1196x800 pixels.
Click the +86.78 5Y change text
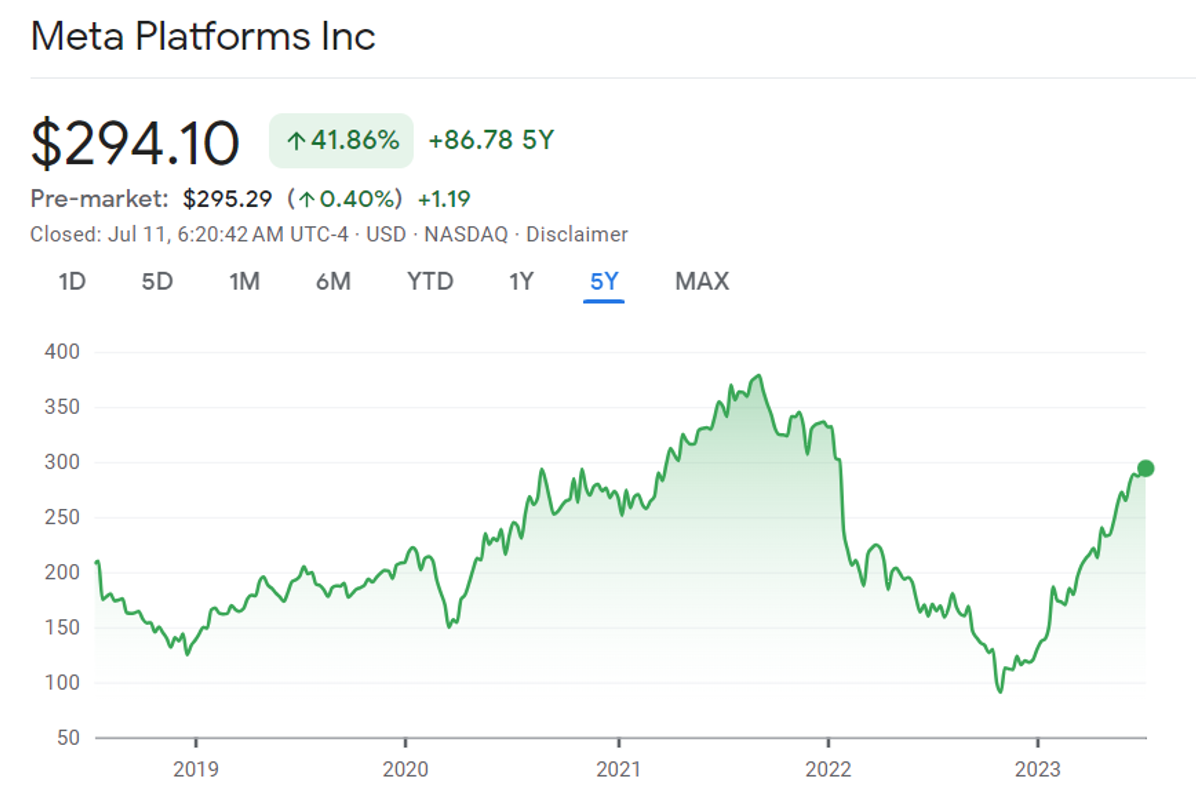click(490, 141)
